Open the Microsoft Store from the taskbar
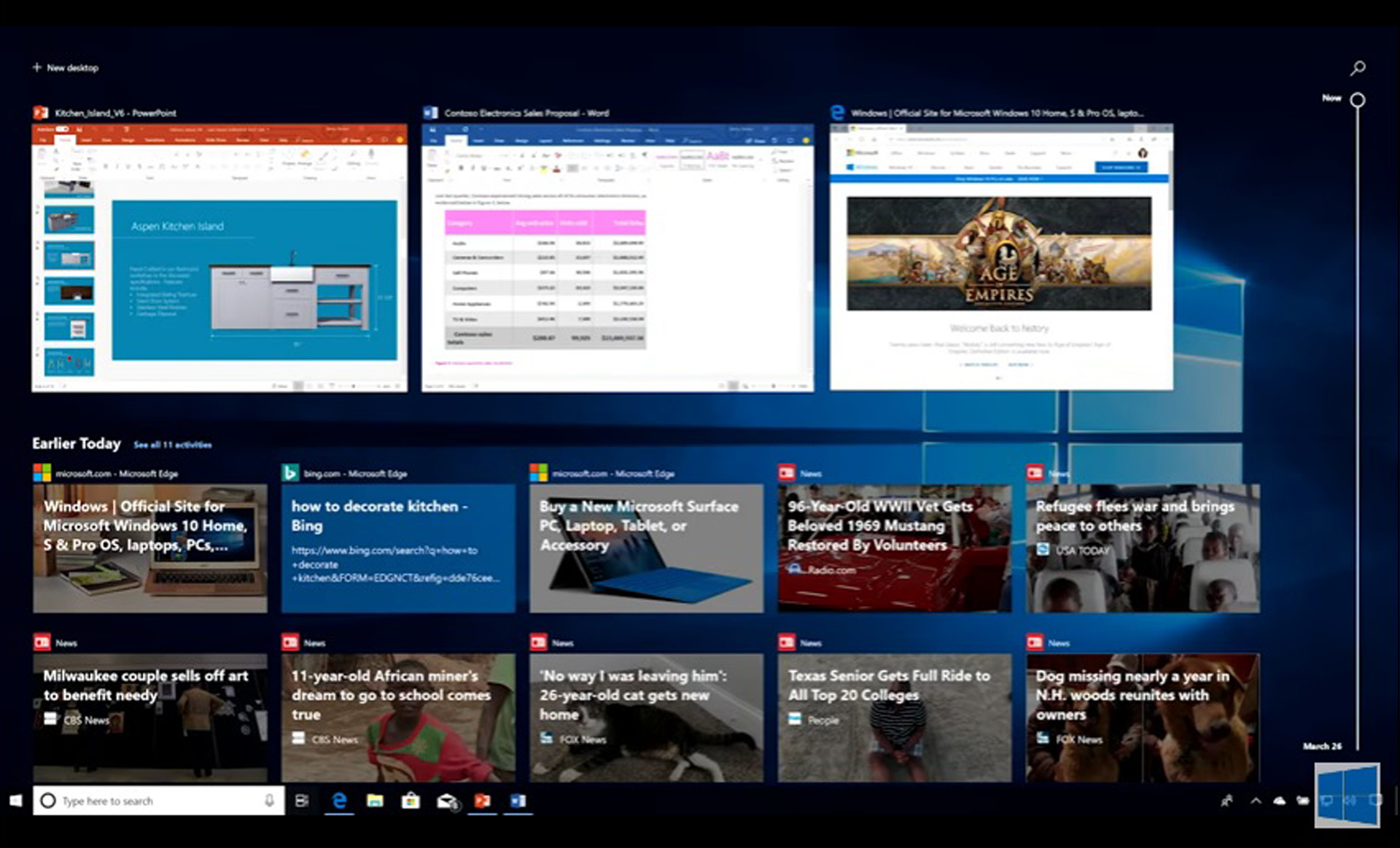The height and width of the screenshot is (848, 1400). point(411,800)
